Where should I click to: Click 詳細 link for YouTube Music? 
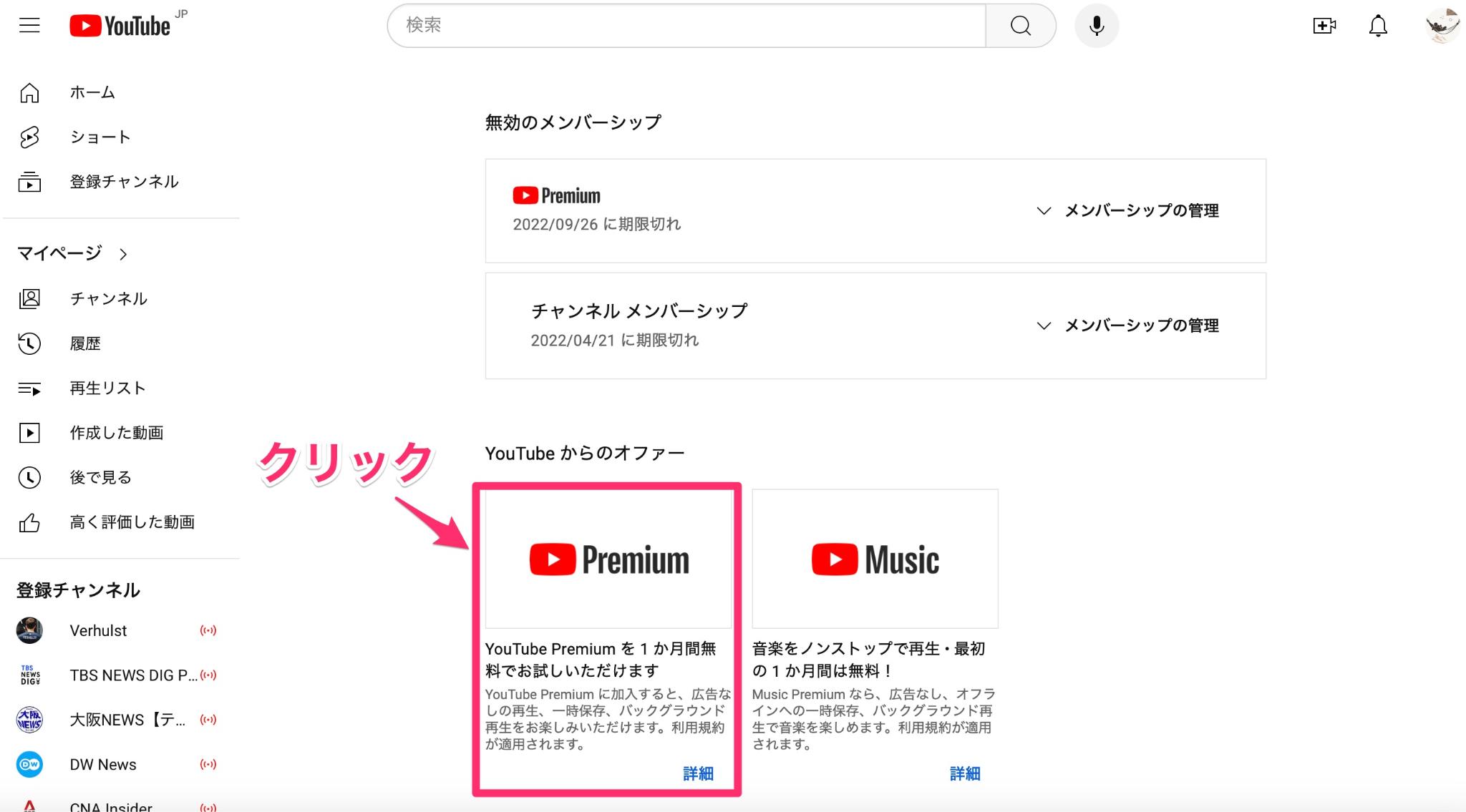point(963,774)
